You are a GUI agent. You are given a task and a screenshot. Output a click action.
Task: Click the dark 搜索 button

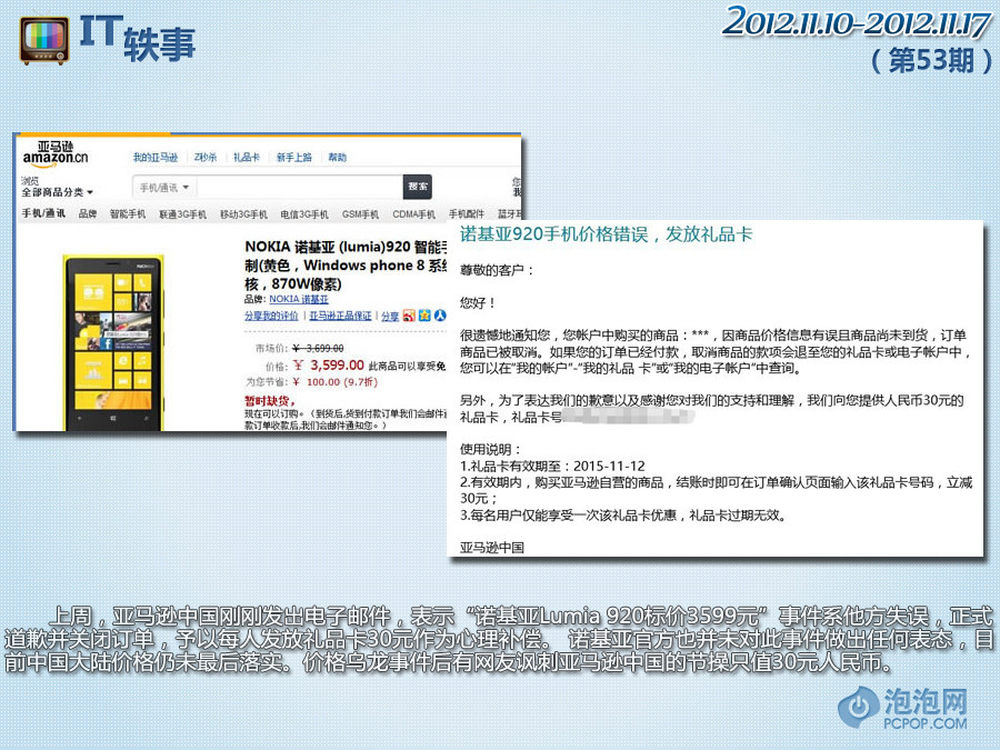tap(418, 187)
